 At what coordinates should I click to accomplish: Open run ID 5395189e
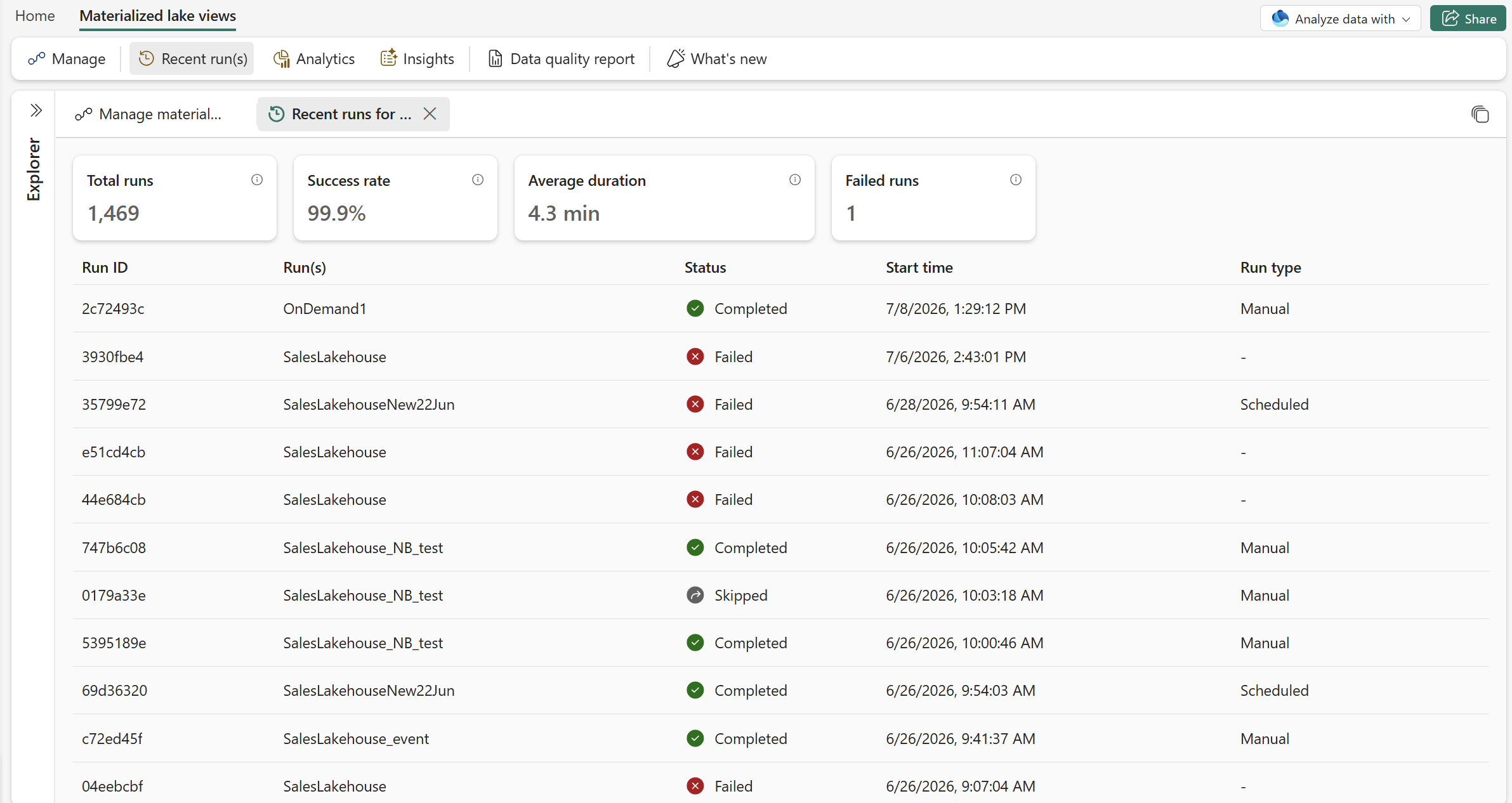coord(114,643)
